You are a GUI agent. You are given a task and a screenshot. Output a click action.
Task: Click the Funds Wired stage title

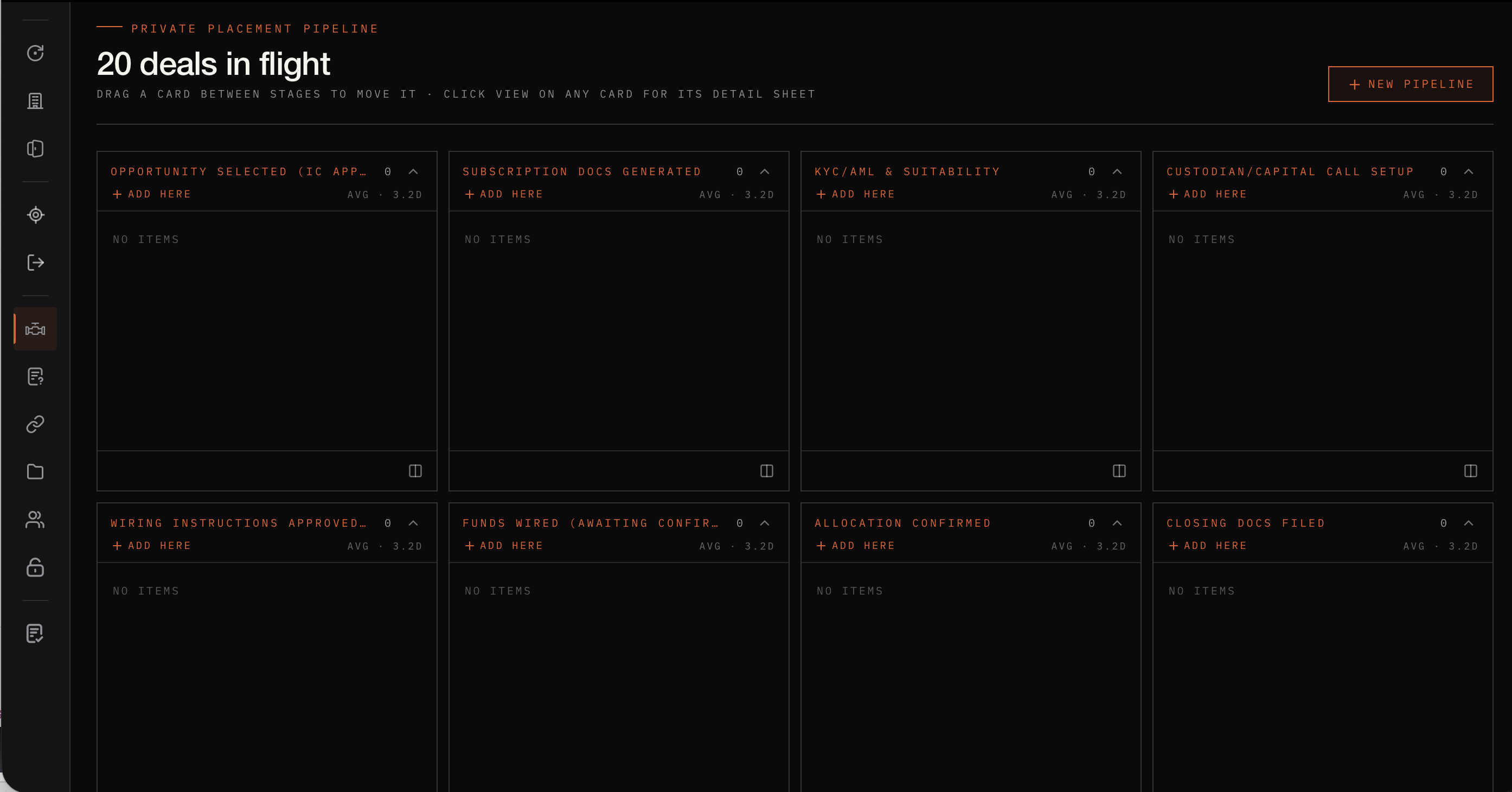[x=591, y=523]
